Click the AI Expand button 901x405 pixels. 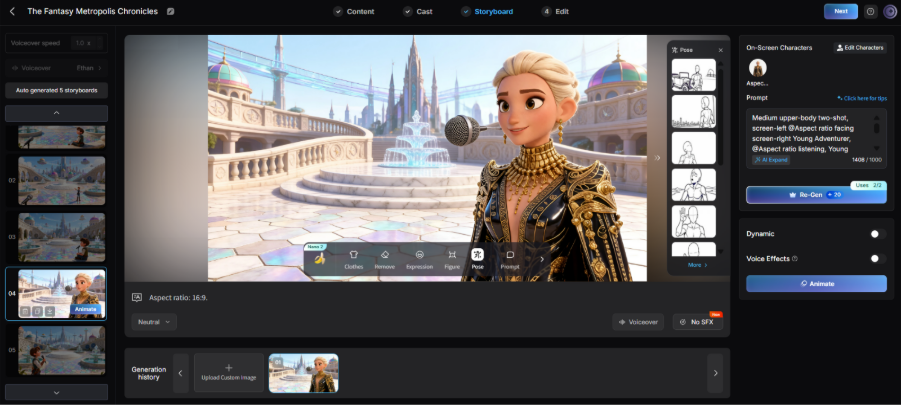click(x=771, y=160)
